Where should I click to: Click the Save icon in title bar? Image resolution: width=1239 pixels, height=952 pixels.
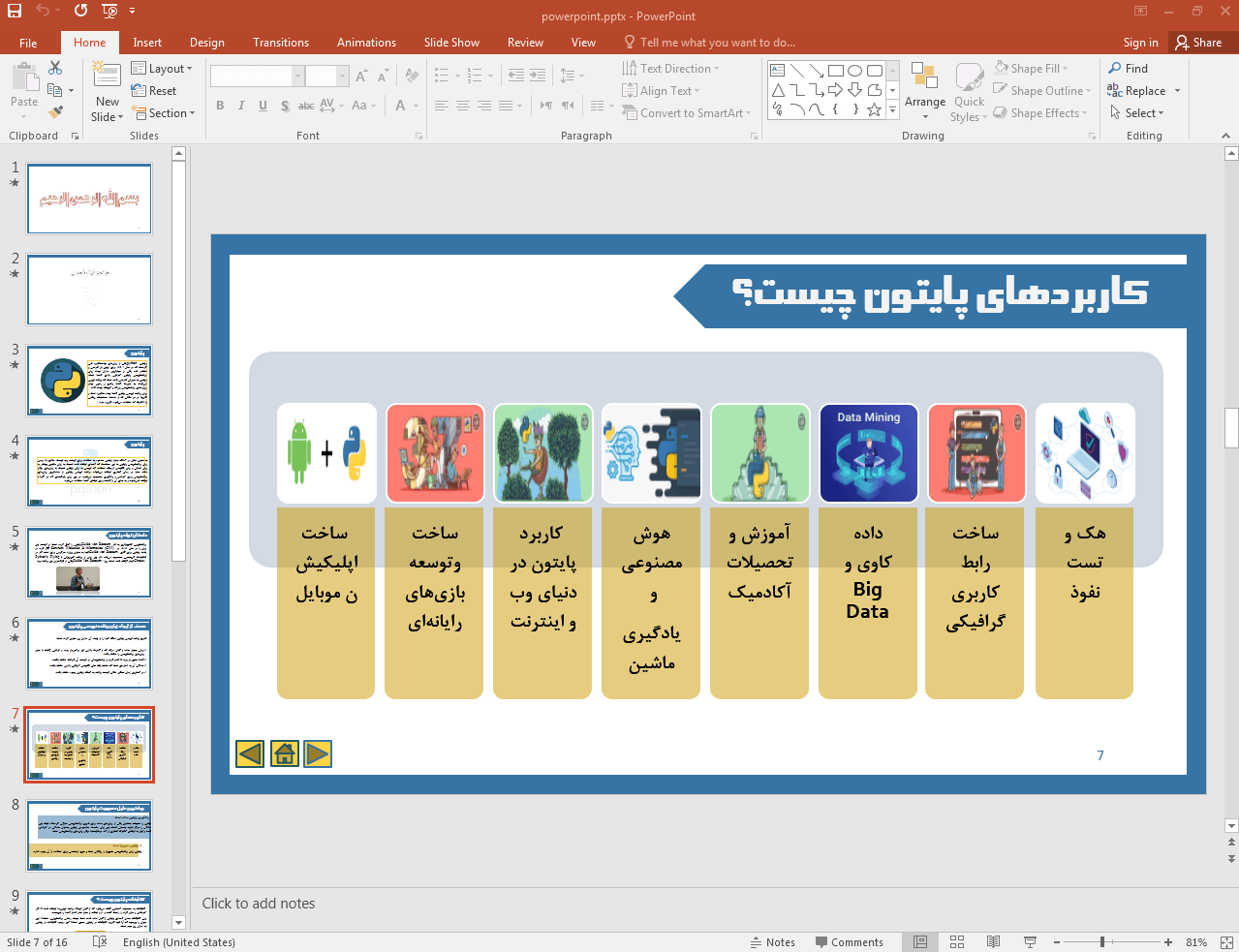tap(15, 11)
